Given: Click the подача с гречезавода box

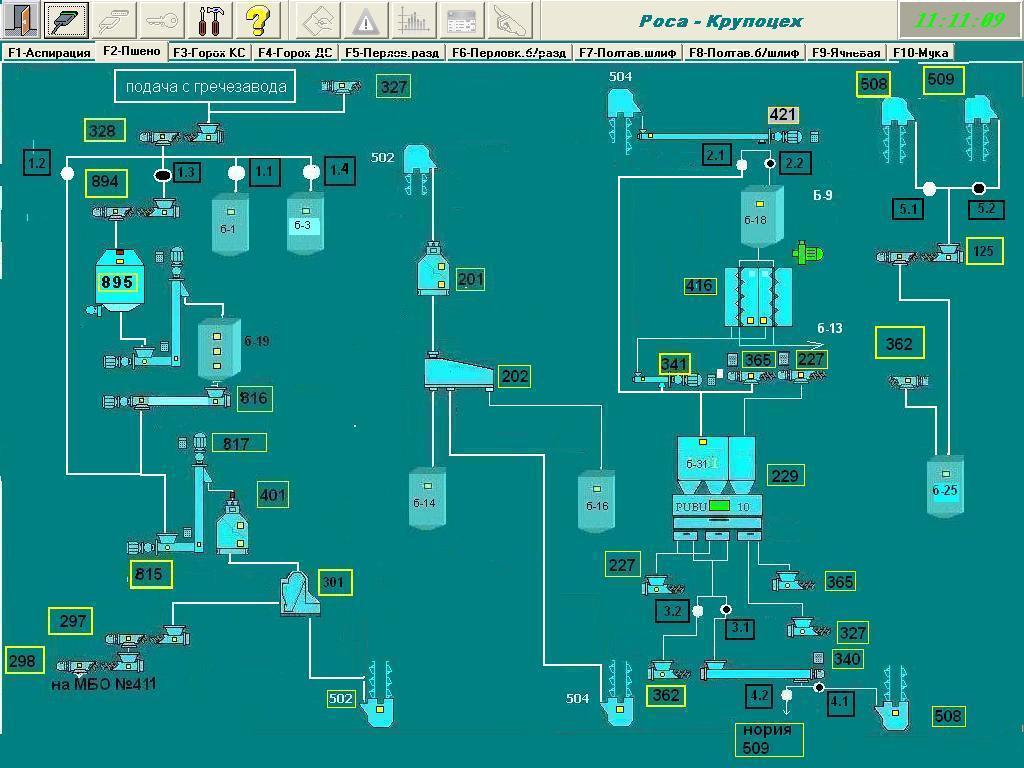Looking at the screenshot, I should tap(206, 87).
